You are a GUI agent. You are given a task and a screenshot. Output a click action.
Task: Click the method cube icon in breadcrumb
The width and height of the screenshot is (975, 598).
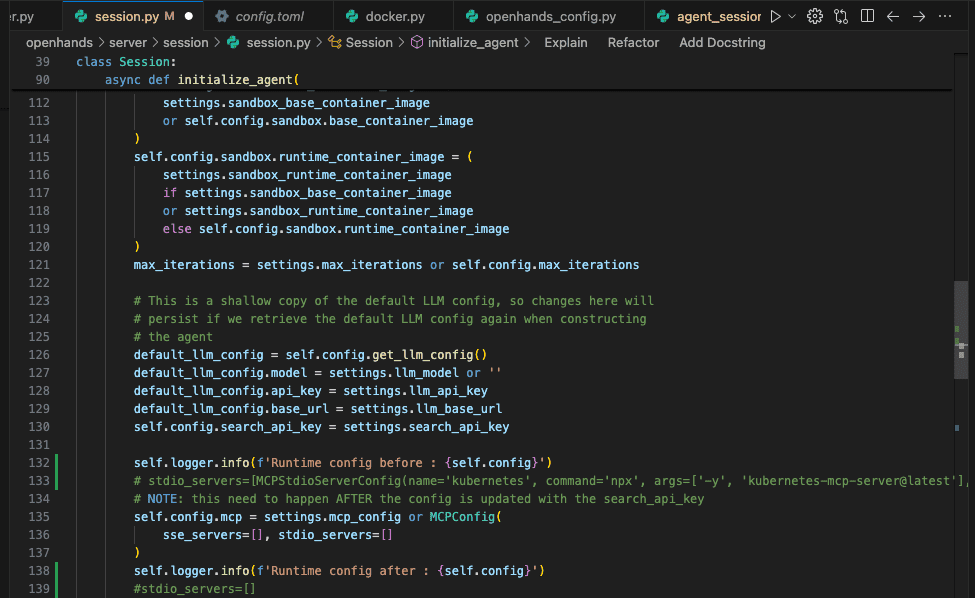417,42
